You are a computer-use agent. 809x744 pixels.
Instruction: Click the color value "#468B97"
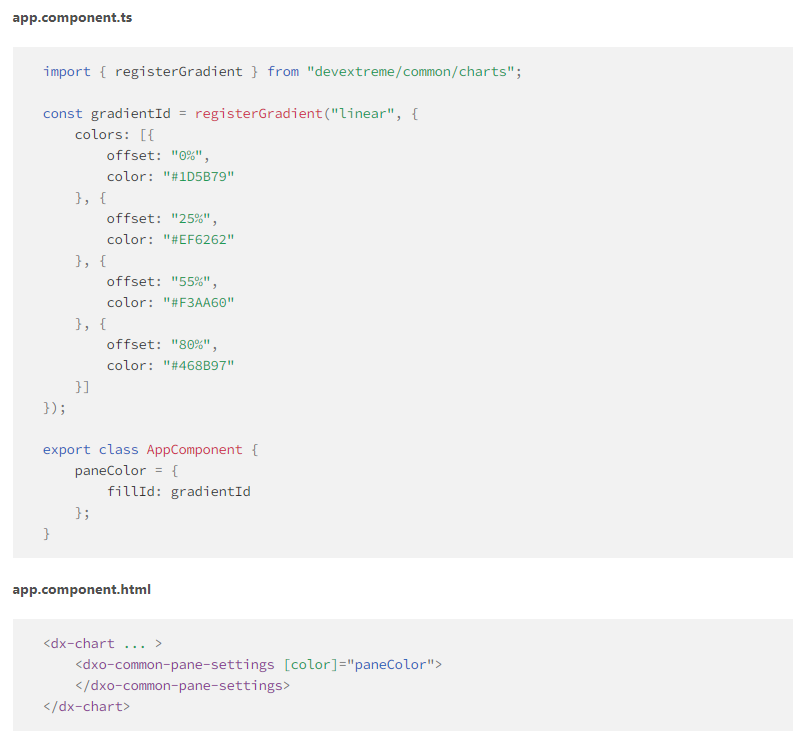(199, 365)
